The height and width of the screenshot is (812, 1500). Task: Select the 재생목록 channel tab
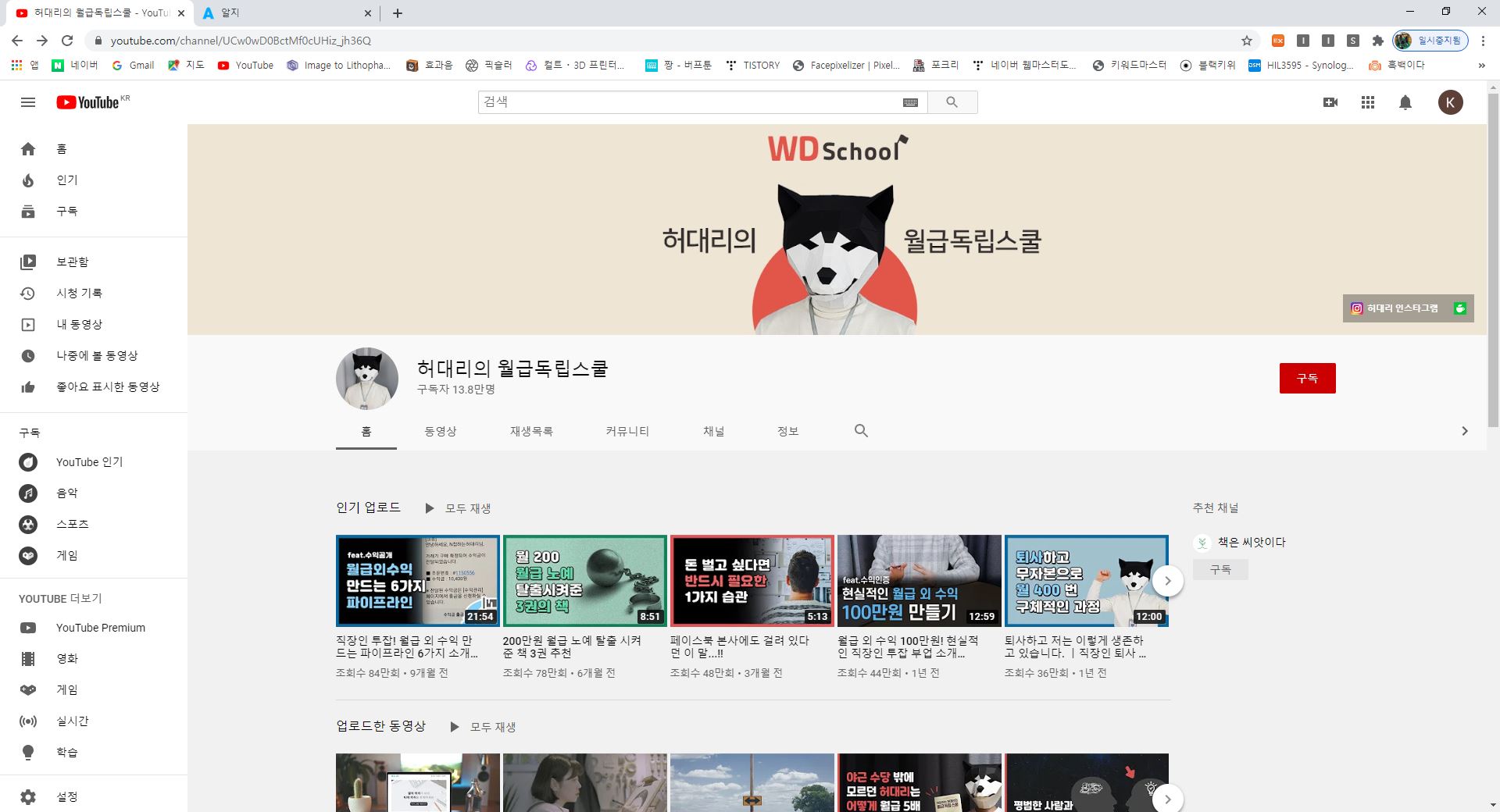point(531,431)
